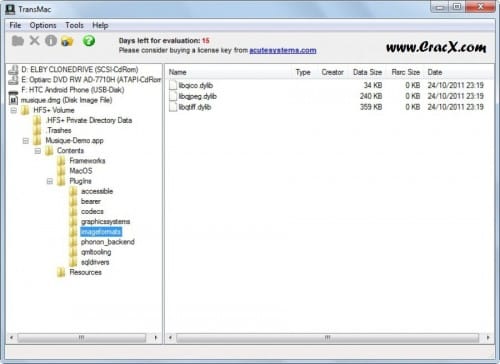The height and width of the screenshot is (364, 500).
Task: Collapse the PlugIns tree node
Action: (50, 181)
